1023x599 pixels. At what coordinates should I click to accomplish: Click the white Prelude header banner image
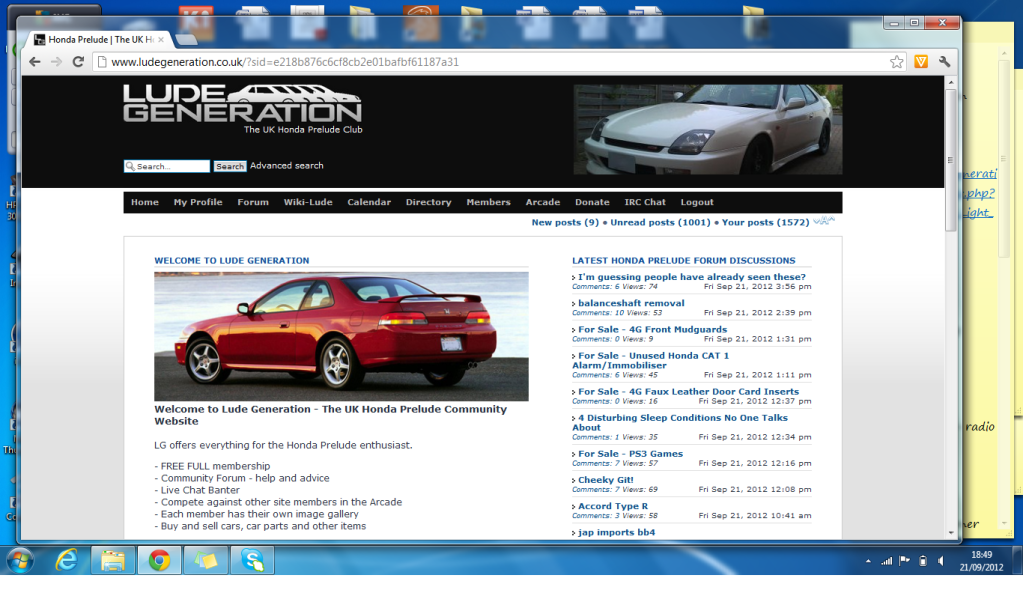(707, 129)
